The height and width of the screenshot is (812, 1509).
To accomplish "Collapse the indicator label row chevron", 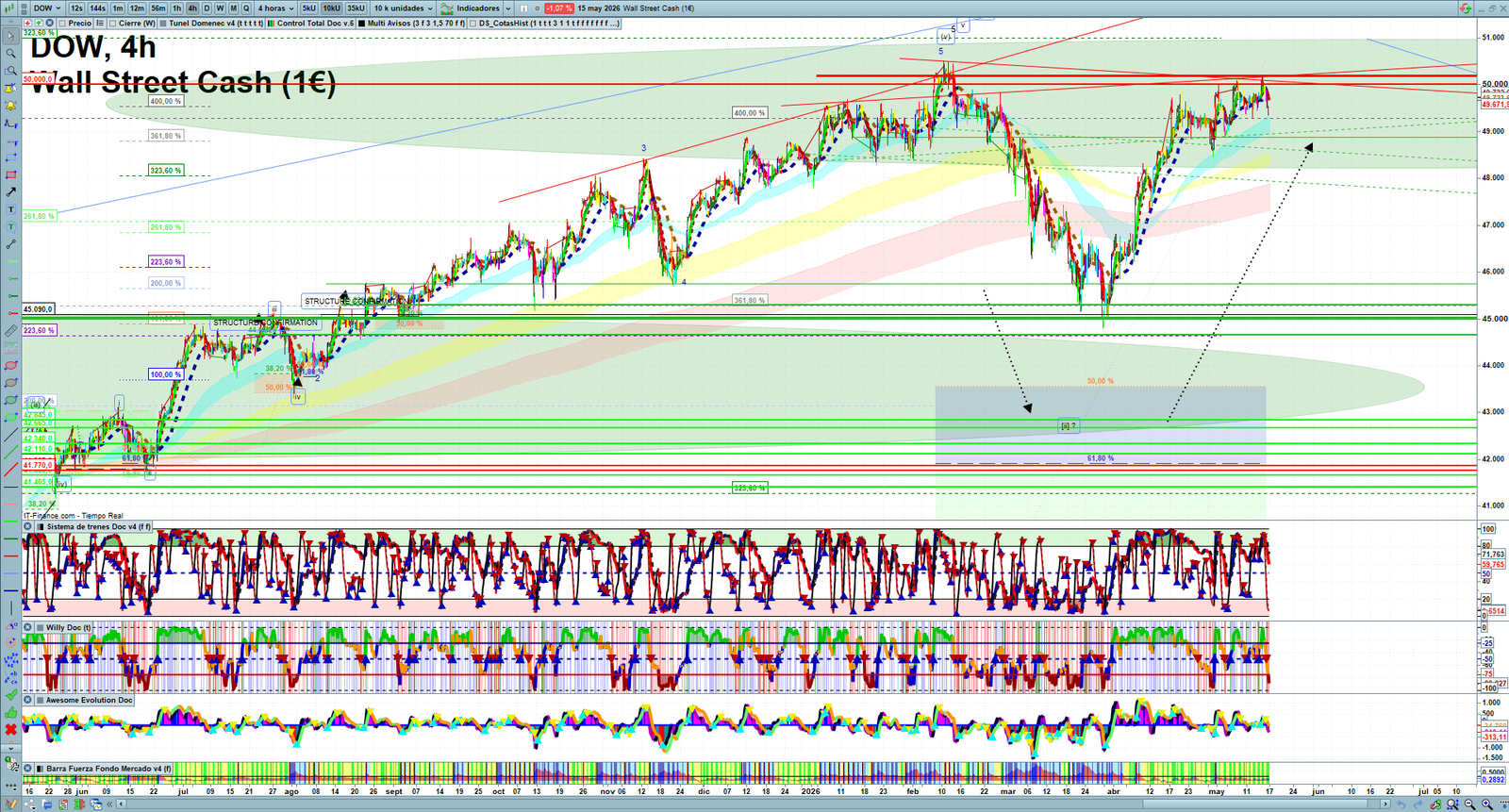I will click(x=10, y=23).
